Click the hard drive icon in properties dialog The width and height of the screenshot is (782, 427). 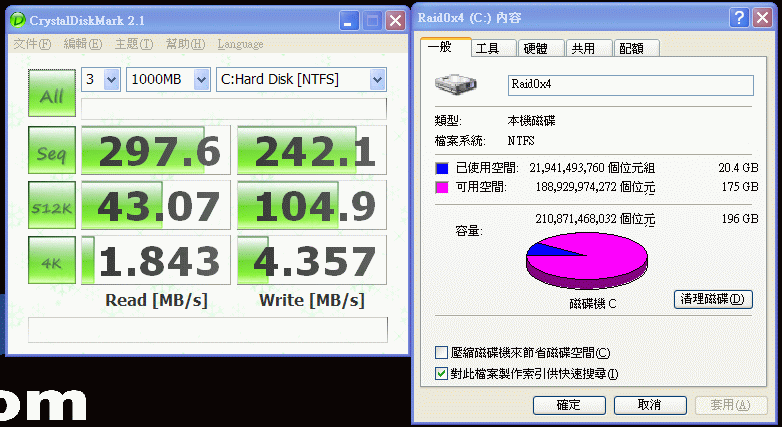[455, 83]
